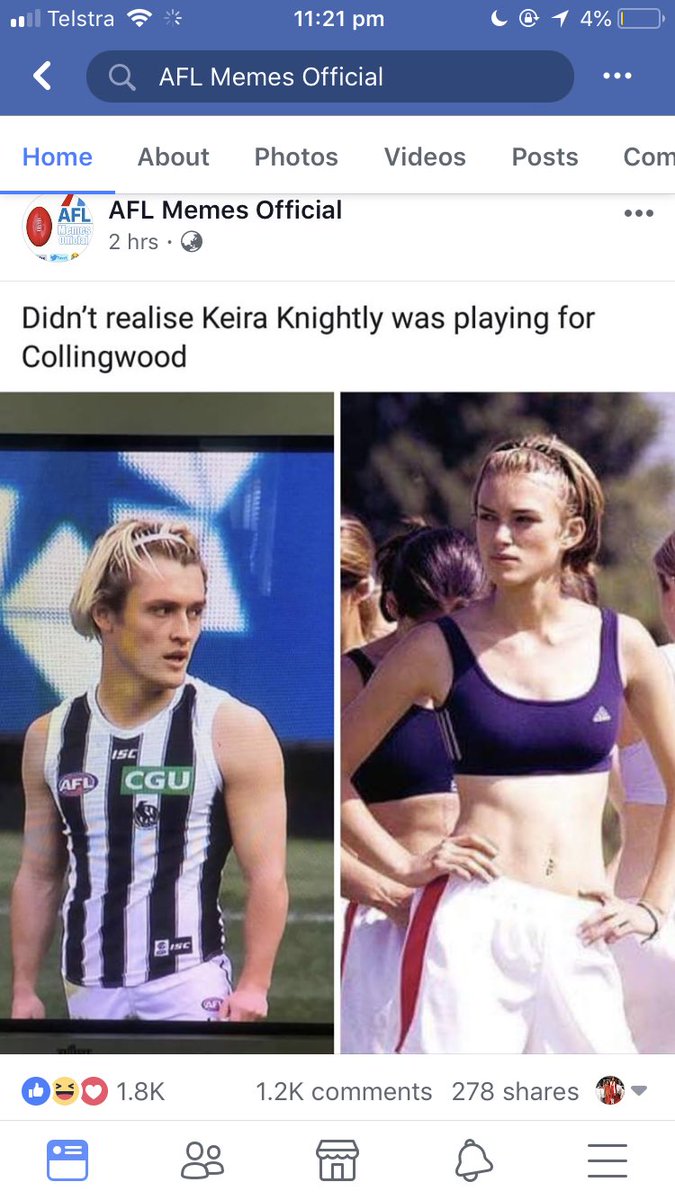Open the Friends icon in bottom bar

[x=203, y=1161]
